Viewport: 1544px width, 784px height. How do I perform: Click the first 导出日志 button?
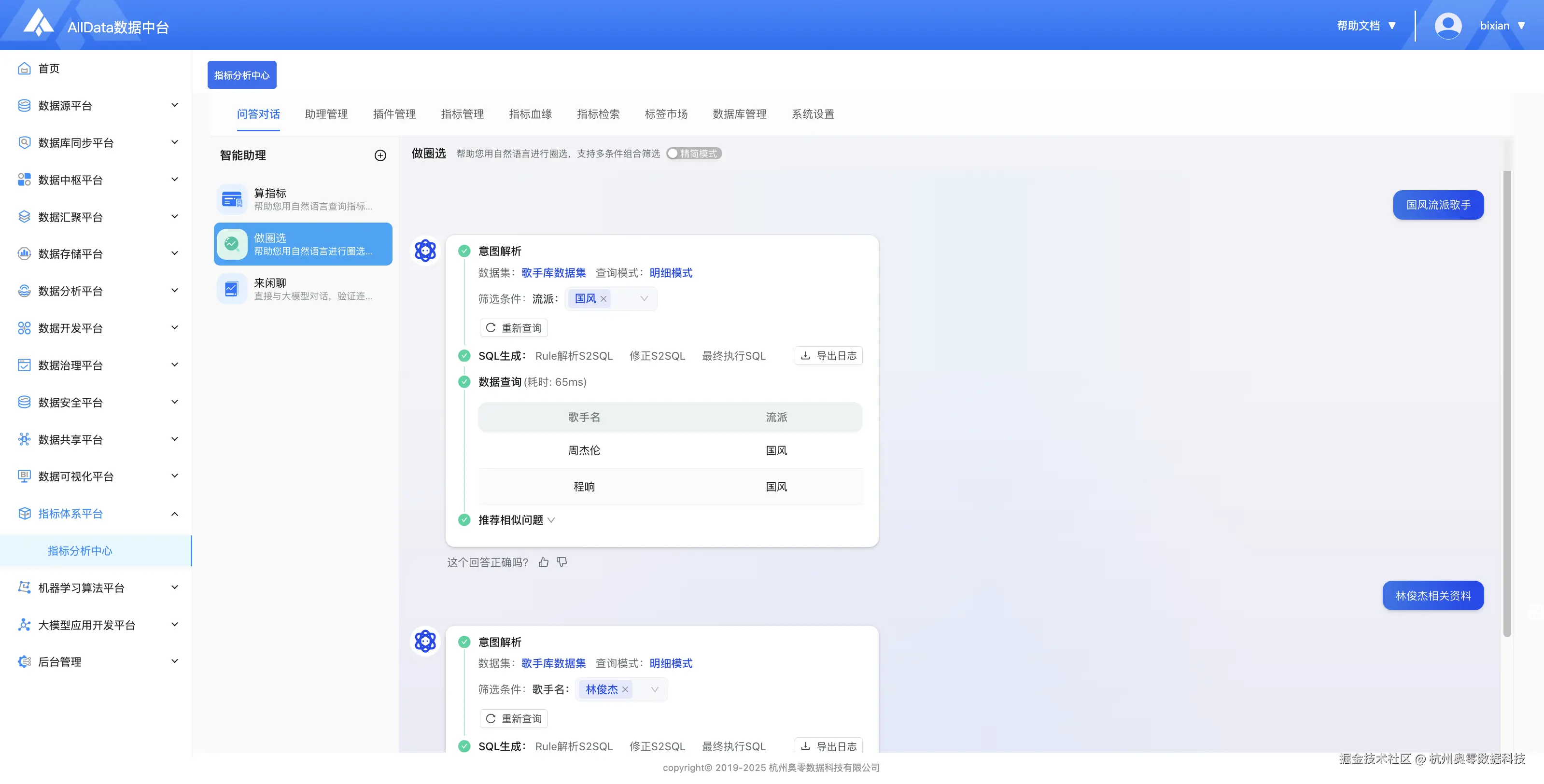(828, 356)
